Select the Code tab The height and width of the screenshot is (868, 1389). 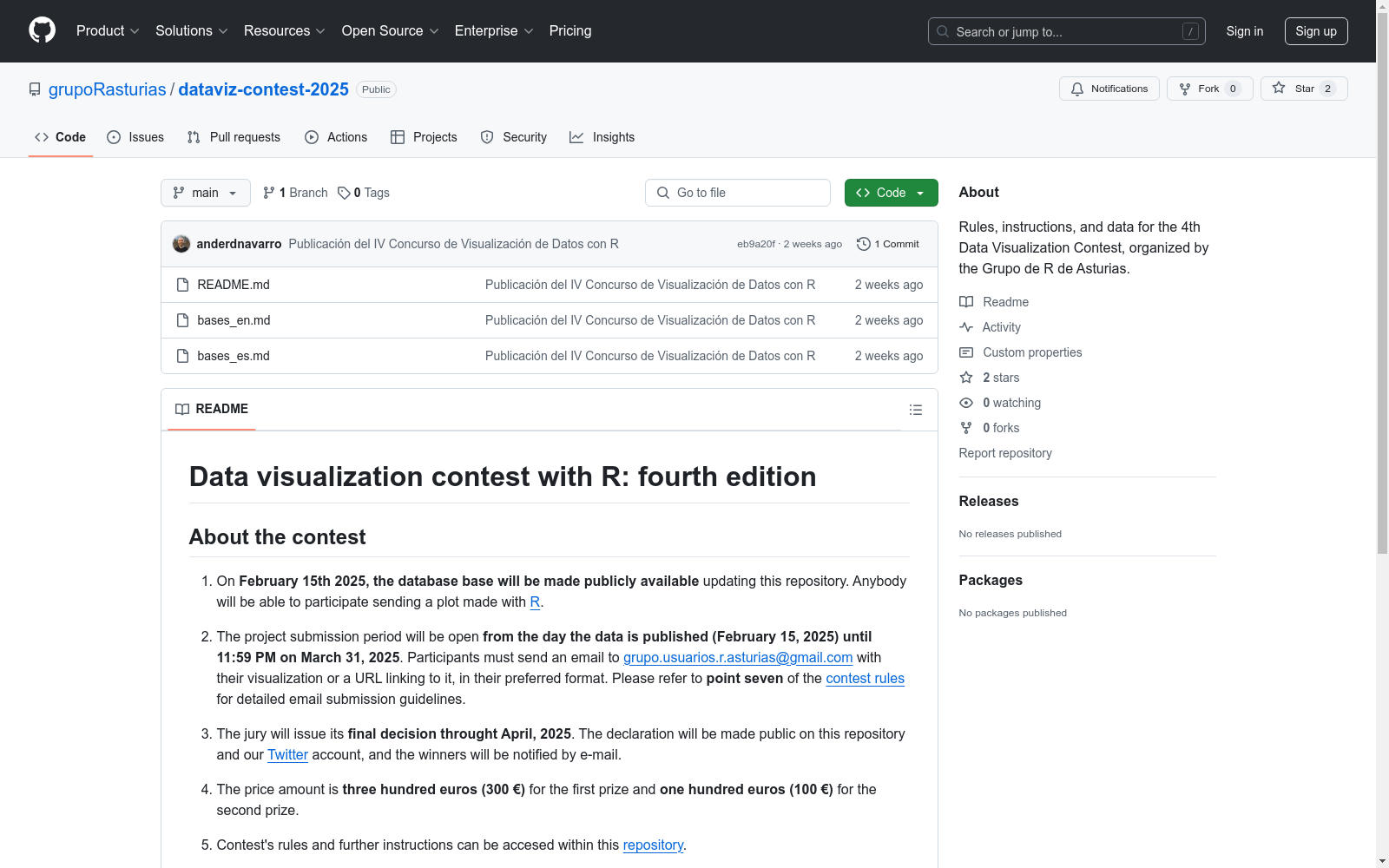click(61, 137)
